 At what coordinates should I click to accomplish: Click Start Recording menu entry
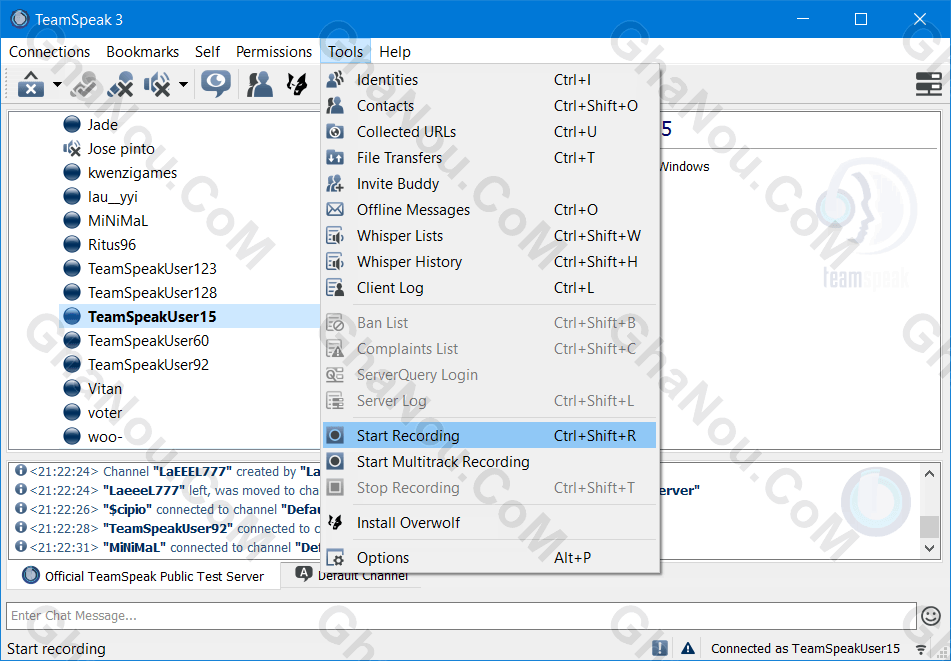pos(489,435)
